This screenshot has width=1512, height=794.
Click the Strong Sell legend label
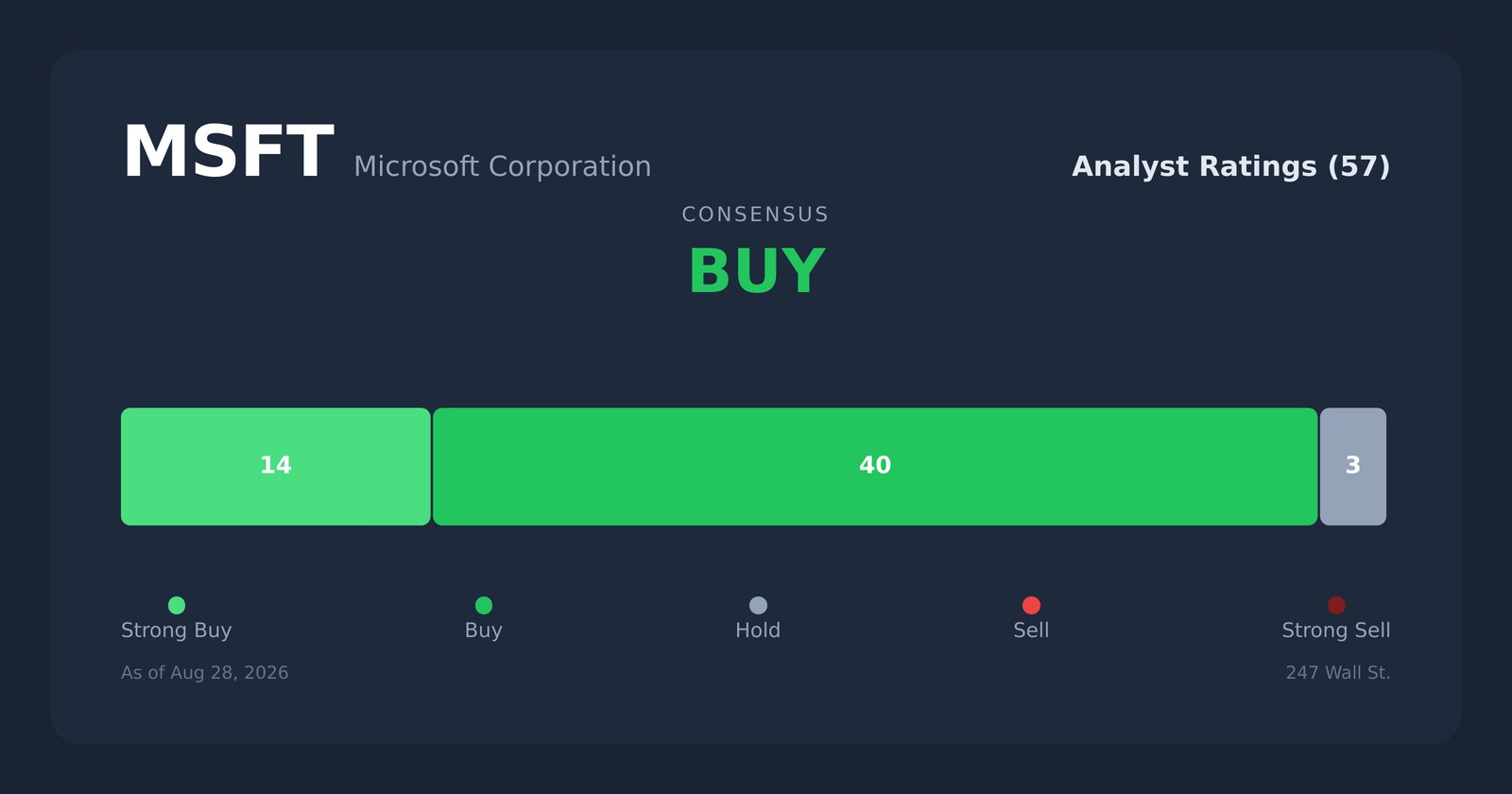(x=1336, y=630)
